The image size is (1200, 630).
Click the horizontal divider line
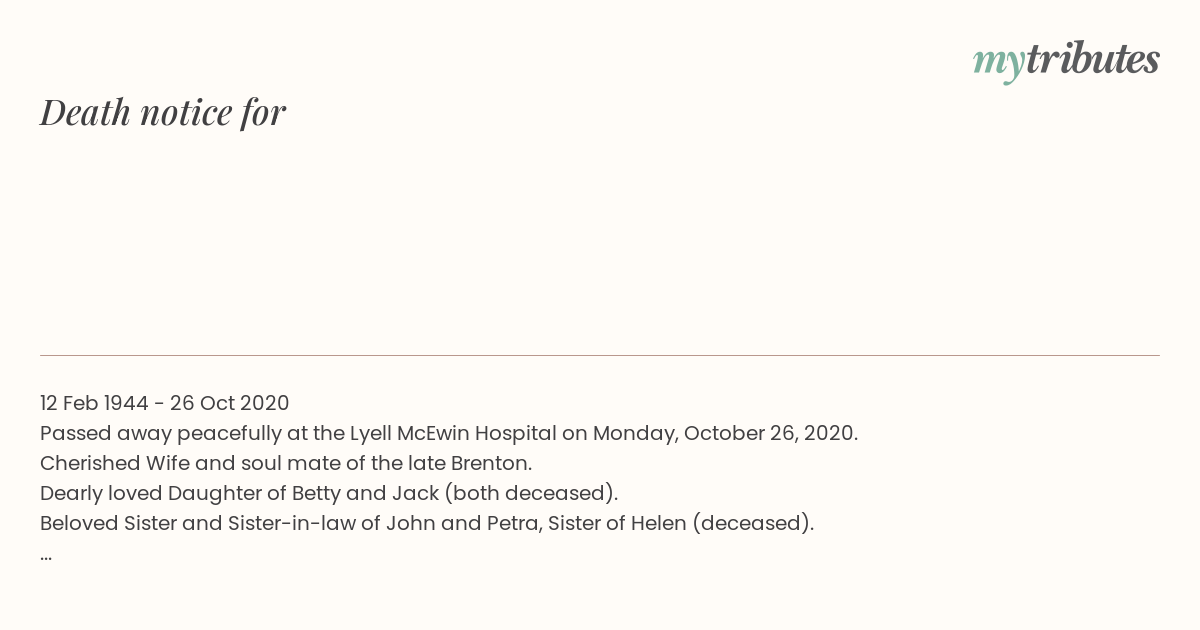pos(600,355)
